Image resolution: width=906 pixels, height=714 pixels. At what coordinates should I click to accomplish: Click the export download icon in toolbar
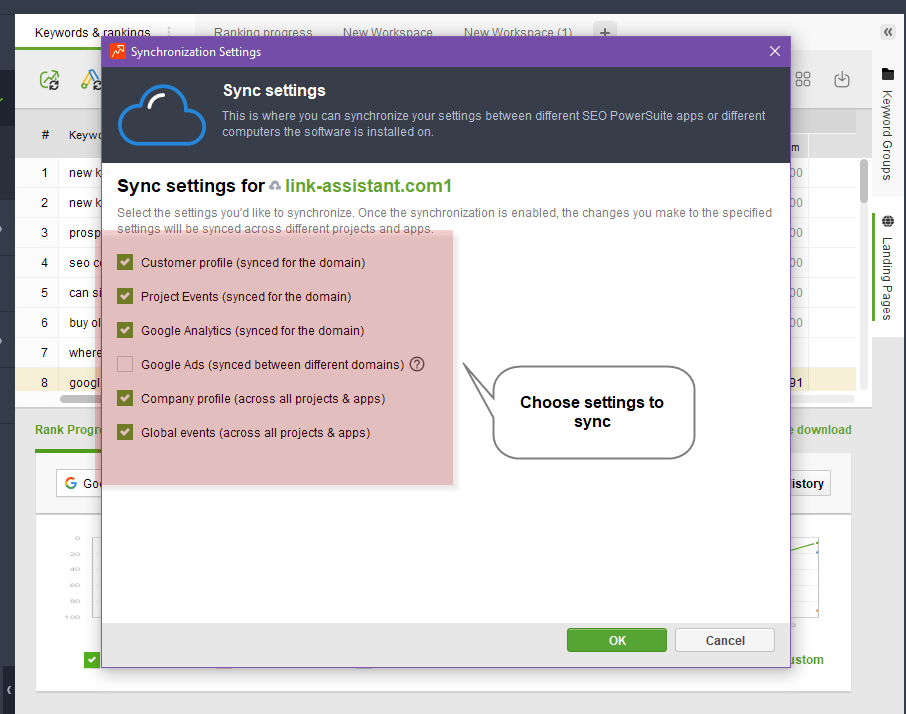[842, 79]
